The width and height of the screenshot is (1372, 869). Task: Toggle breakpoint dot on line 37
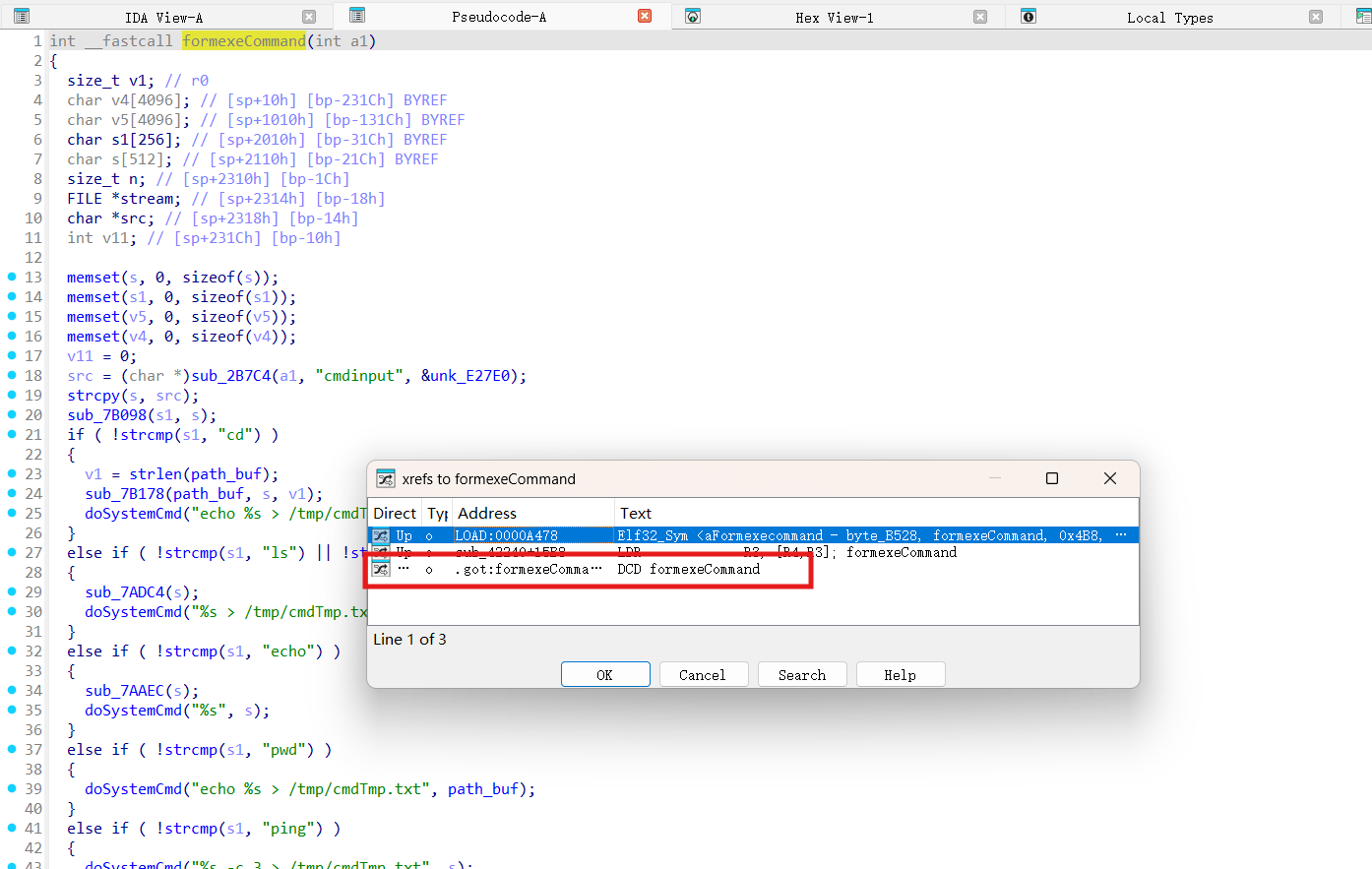point(12,749)
